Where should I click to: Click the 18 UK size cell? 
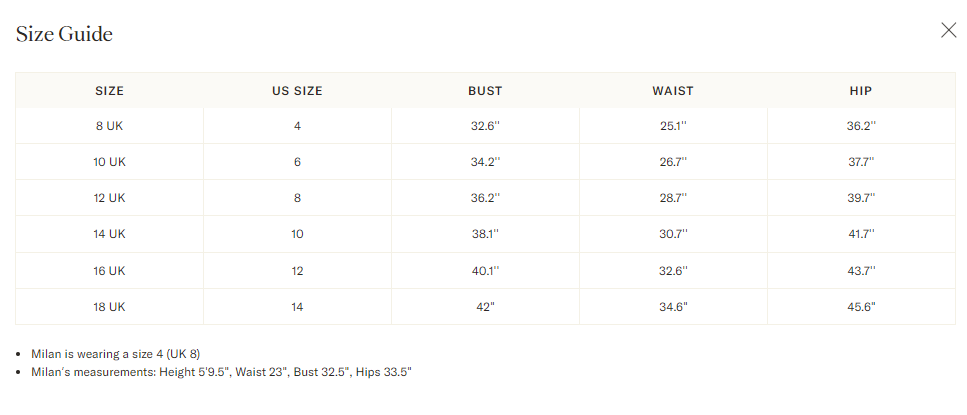click(109, 307)
